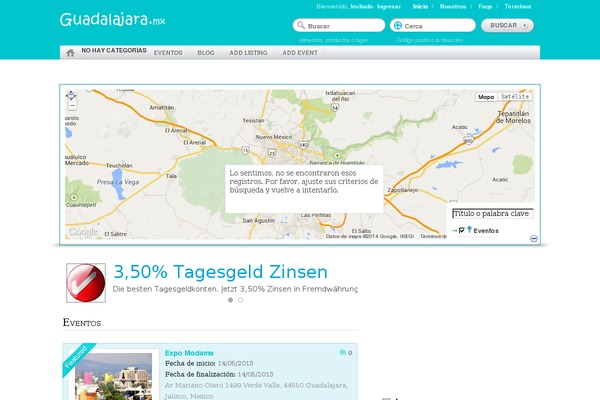The image size is (600, 400).
Task: Select first ad carousel dot
Action: pos(230,300)
